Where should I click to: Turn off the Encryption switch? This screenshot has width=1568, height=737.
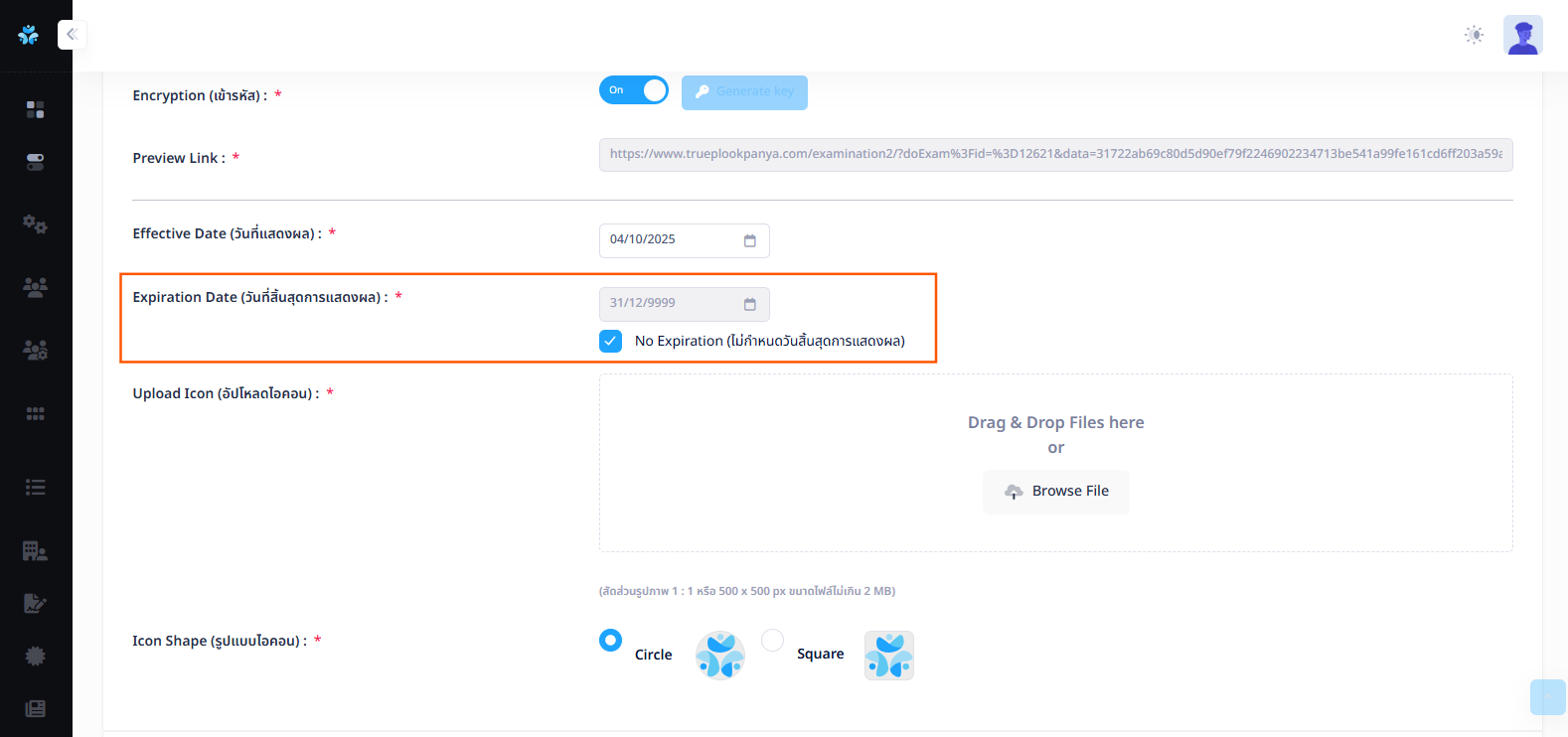click(634, 90)
